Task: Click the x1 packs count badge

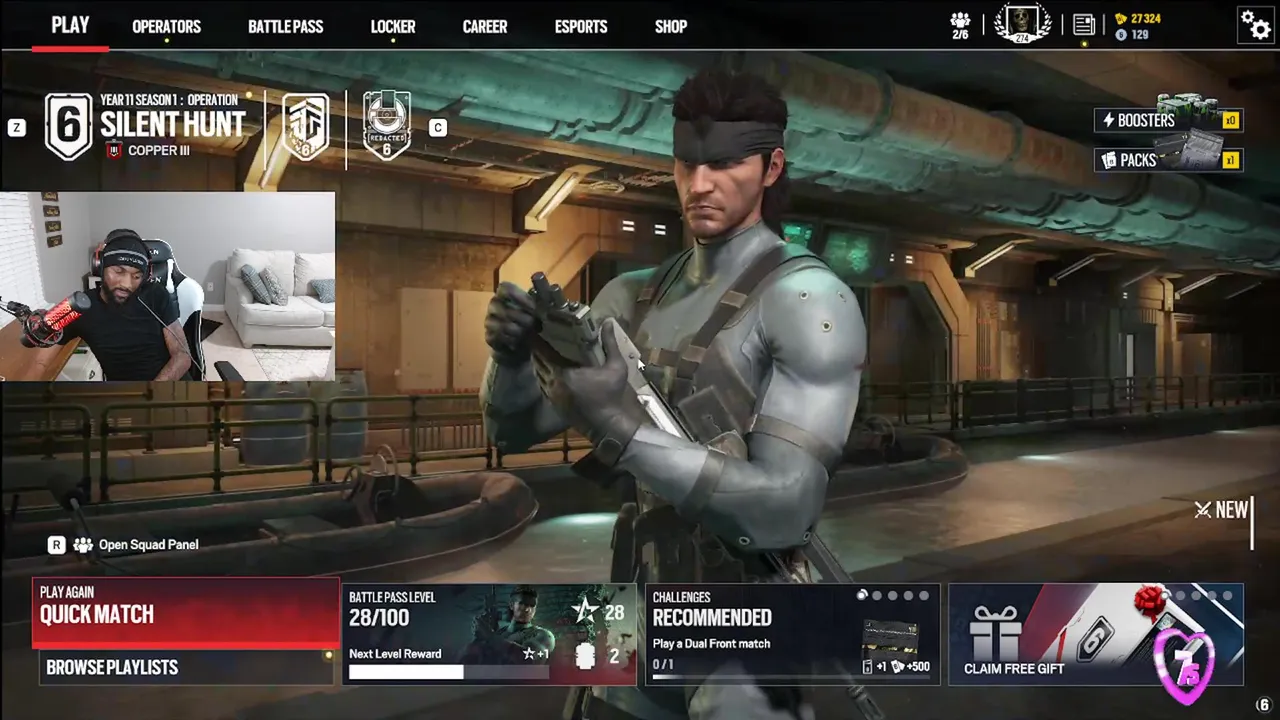Action: point(1230,160)
